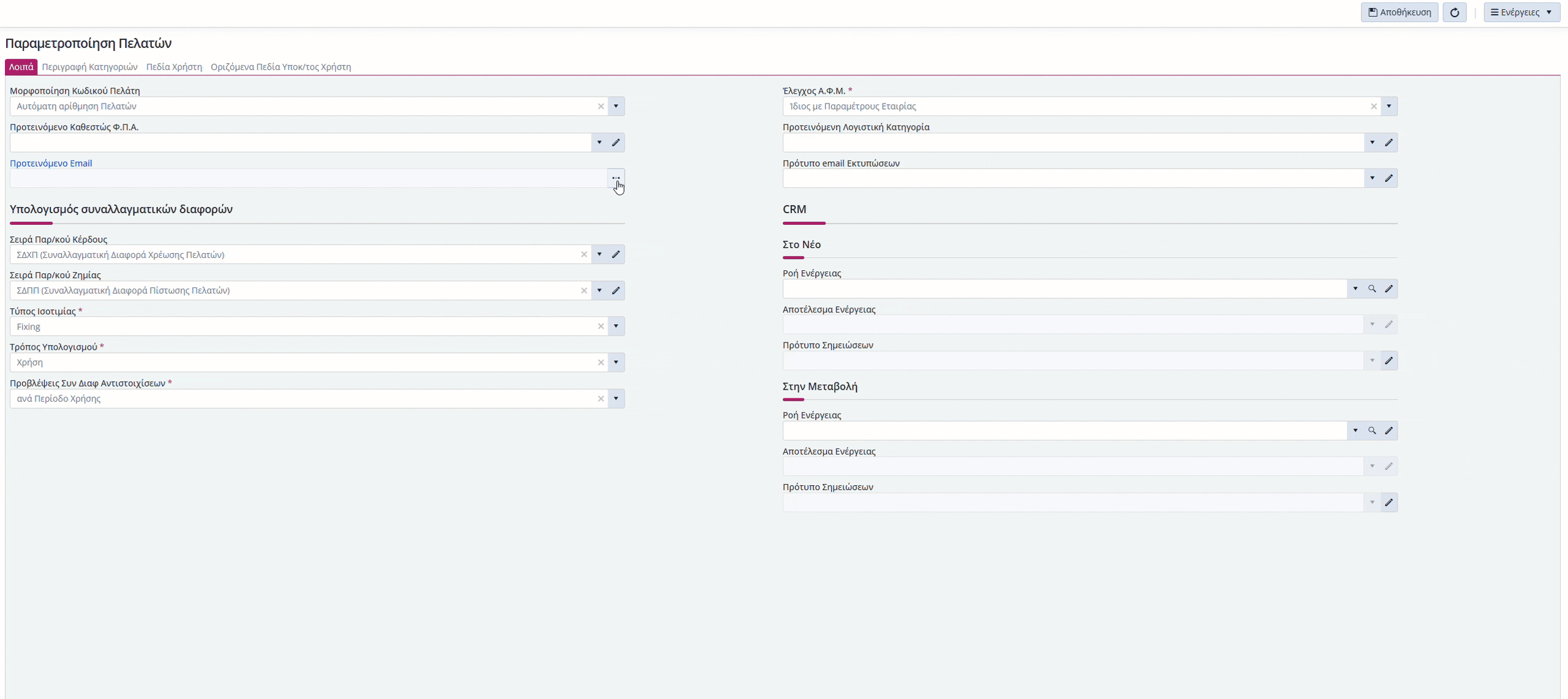Edit the Σειρά Παρ/κού Κέρδους with the pencil icon
1568x699 pixels.
616,254
